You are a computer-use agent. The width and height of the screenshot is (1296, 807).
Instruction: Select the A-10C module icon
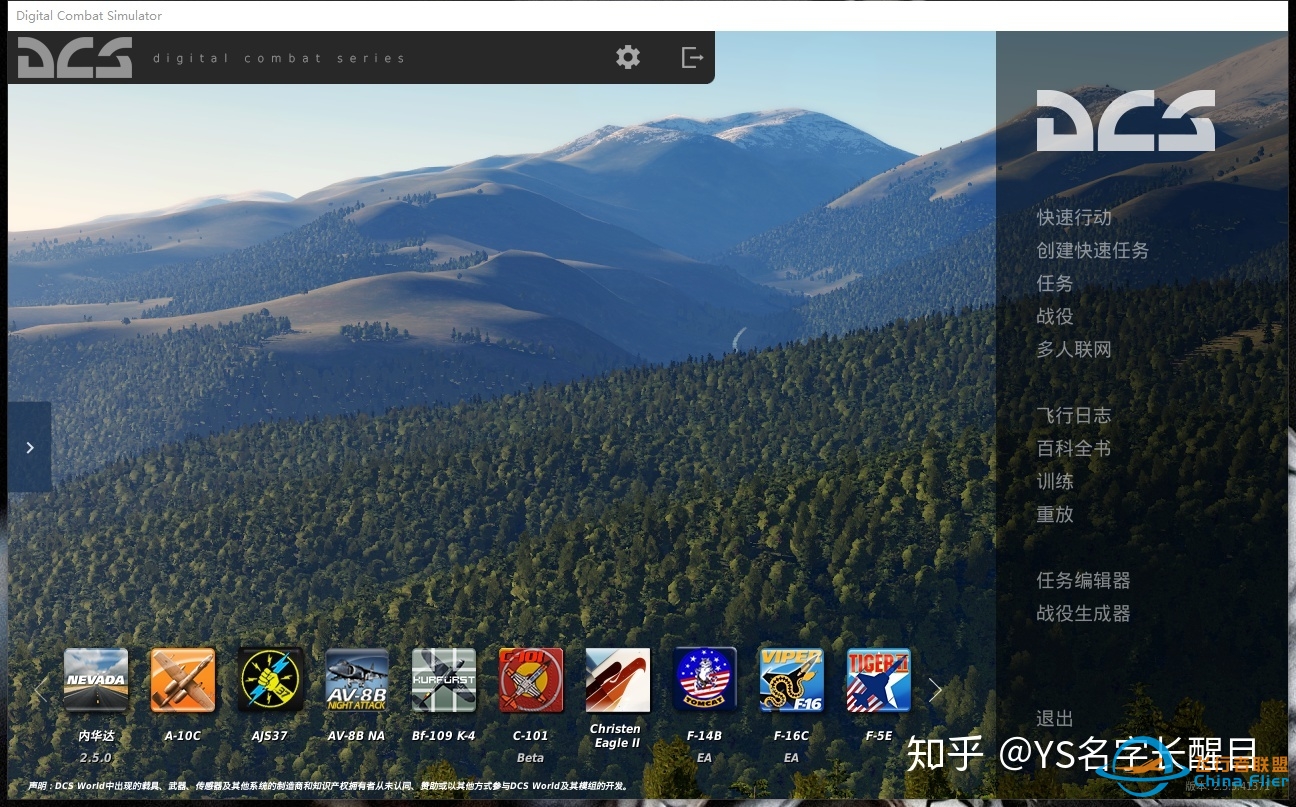pos(183,680)
